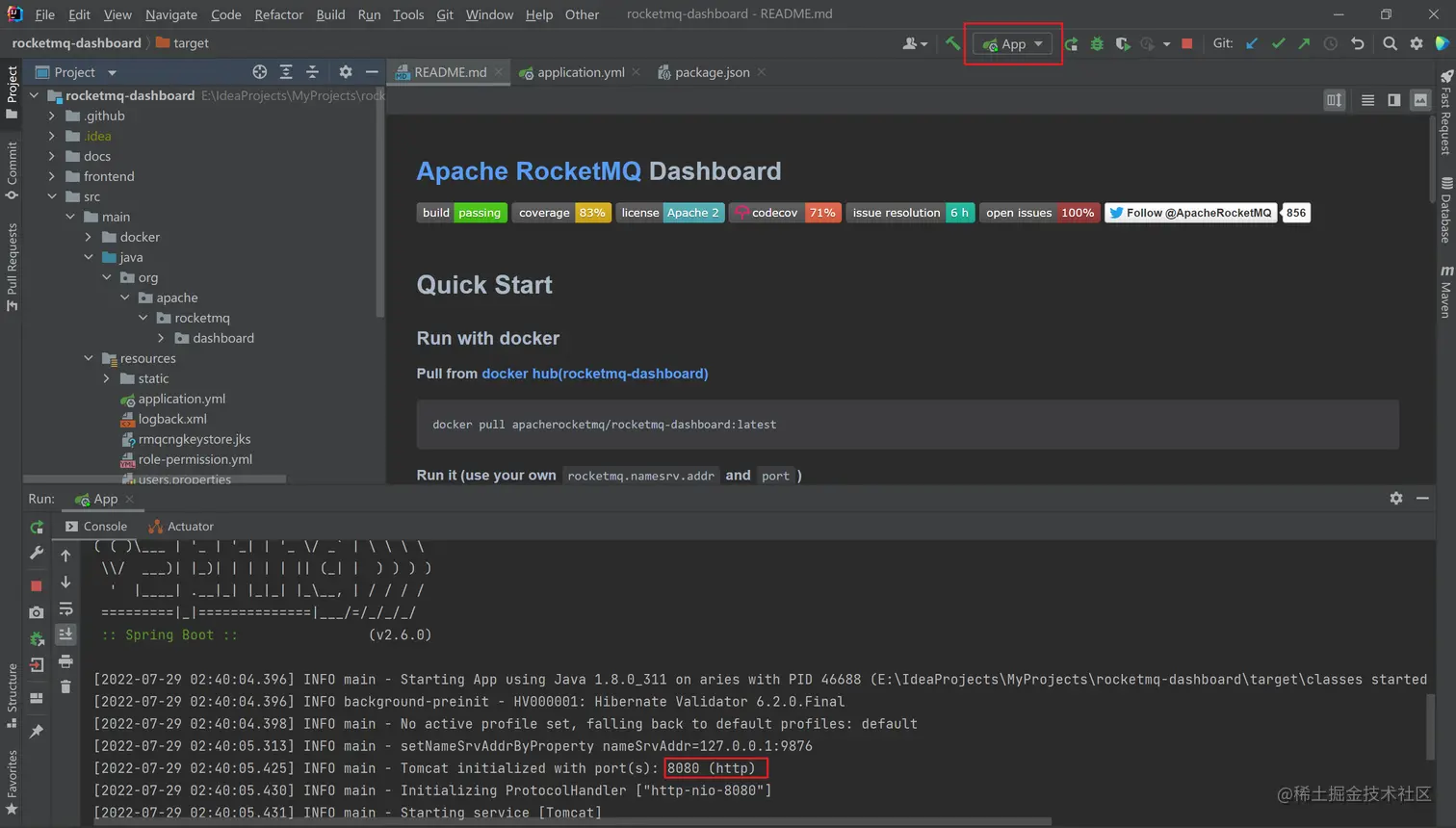Screen dimensions: 1456x828
Task: Open the Maven side tool window
Action: pos(1445,292)
